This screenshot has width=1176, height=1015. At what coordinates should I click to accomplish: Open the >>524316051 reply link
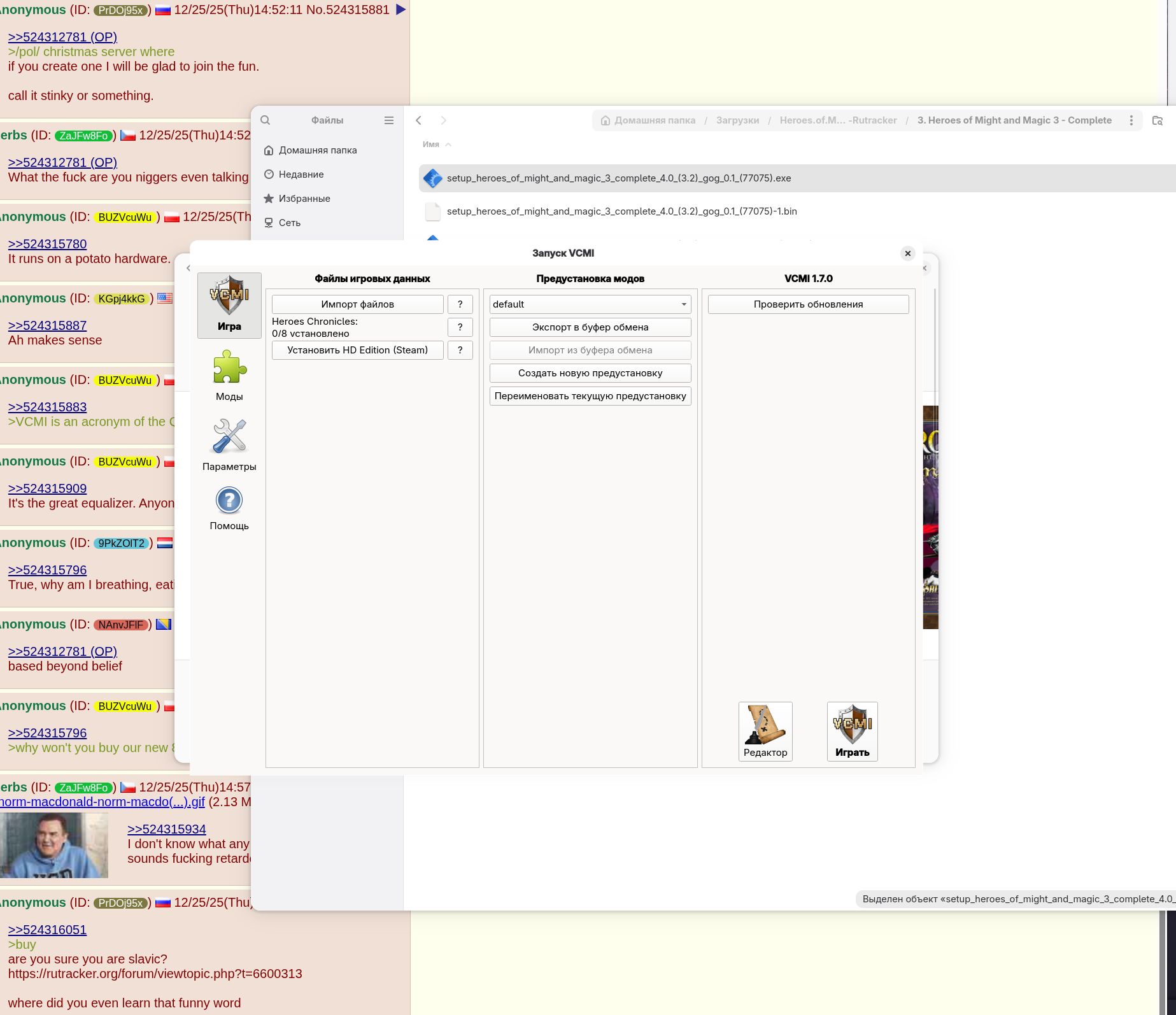pos(47,930)
